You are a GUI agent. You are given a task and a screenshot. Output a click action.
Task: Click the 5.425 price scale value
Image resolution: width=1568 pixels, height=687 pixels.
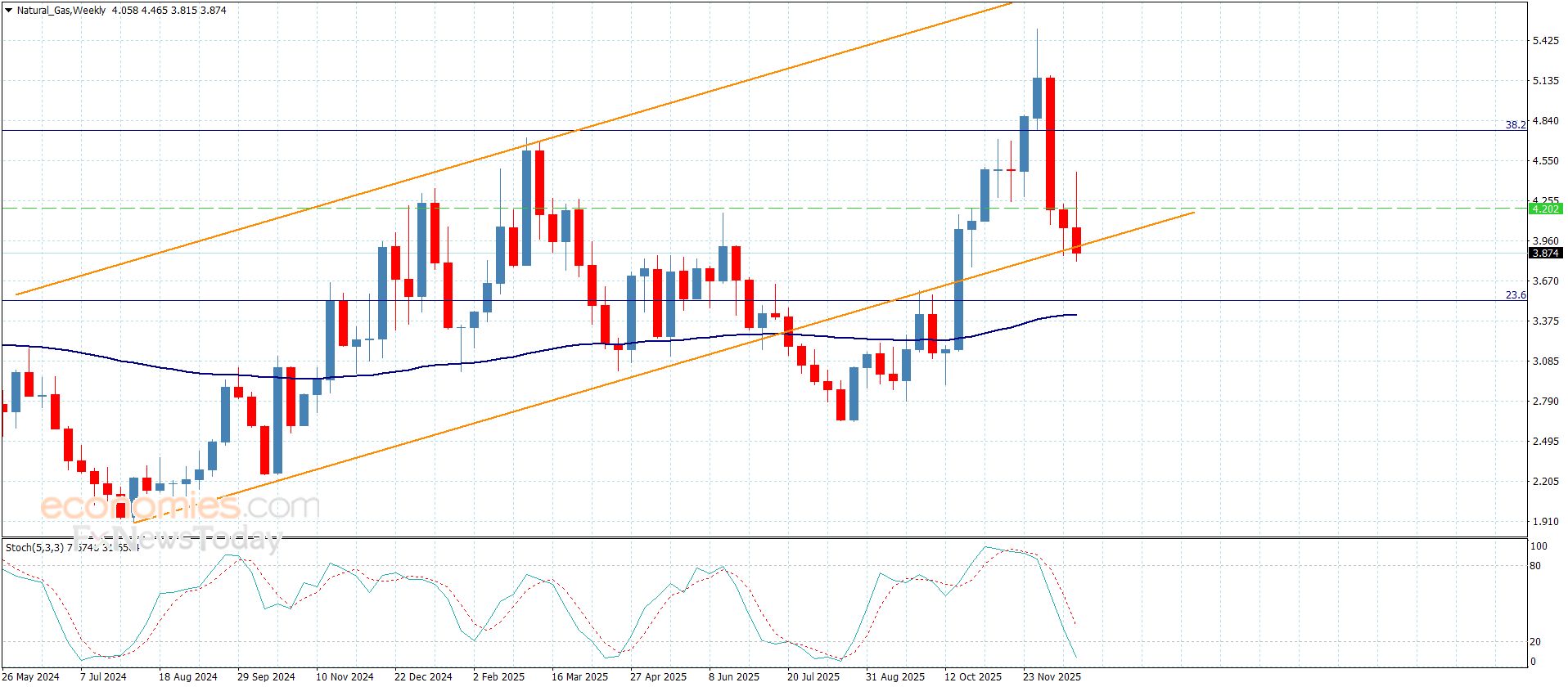tap(1545, 41)
